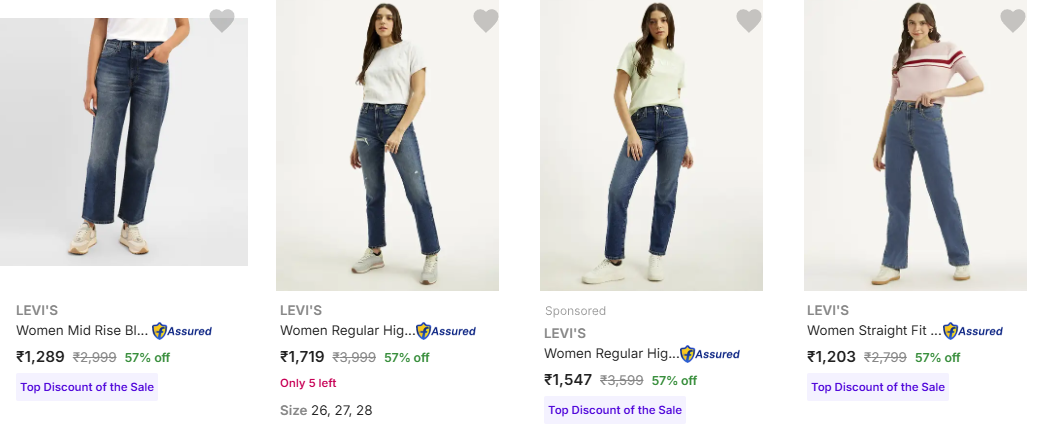Screen dimensions: 1039x426
Task: Click Assured badge on Women Mid Rise jeans
Action: (182, 331)
